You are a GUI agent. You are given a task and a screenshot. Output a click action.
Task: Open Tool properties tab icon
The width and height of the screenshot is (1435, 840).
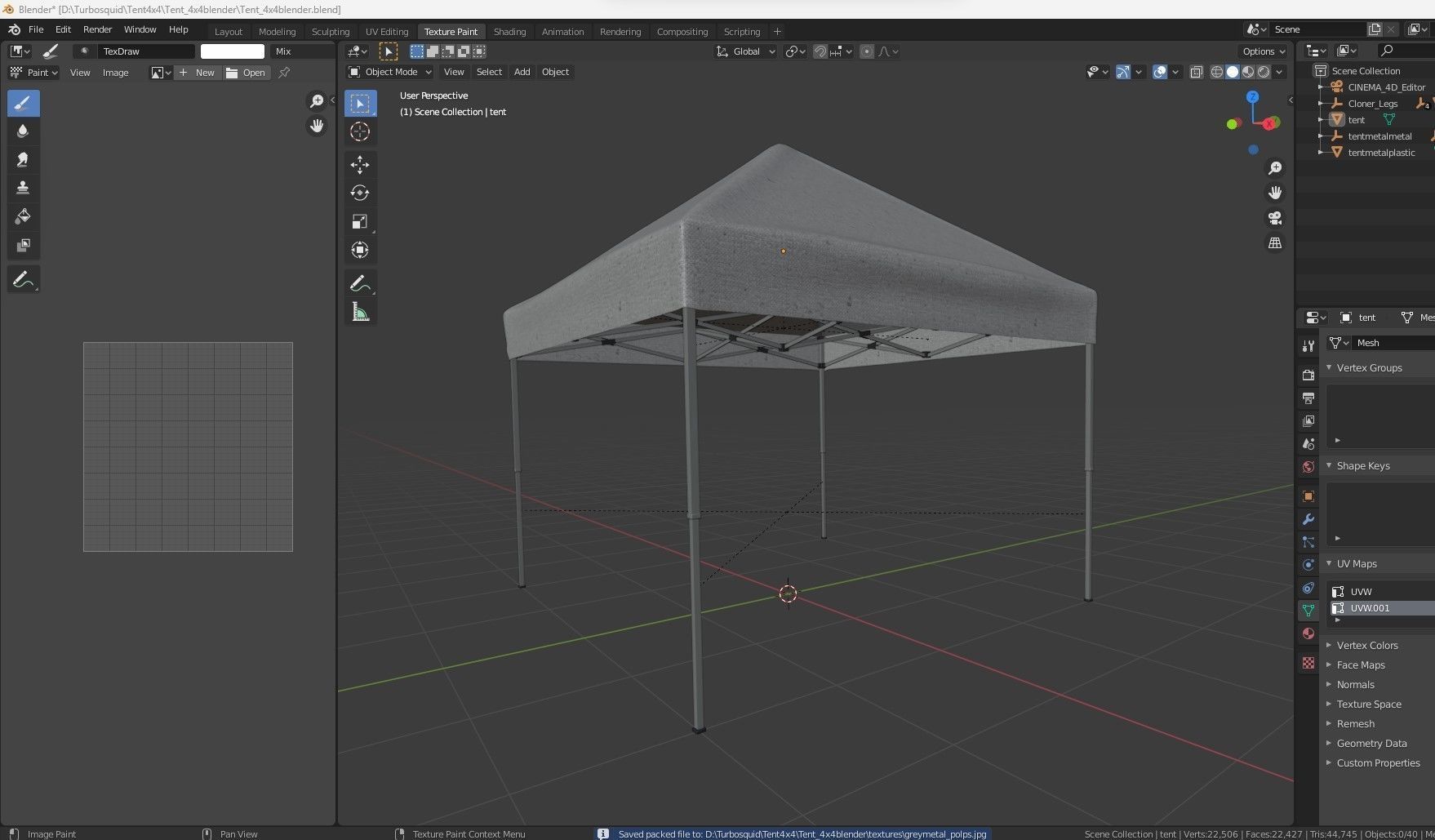click(x=1308, y=346)
